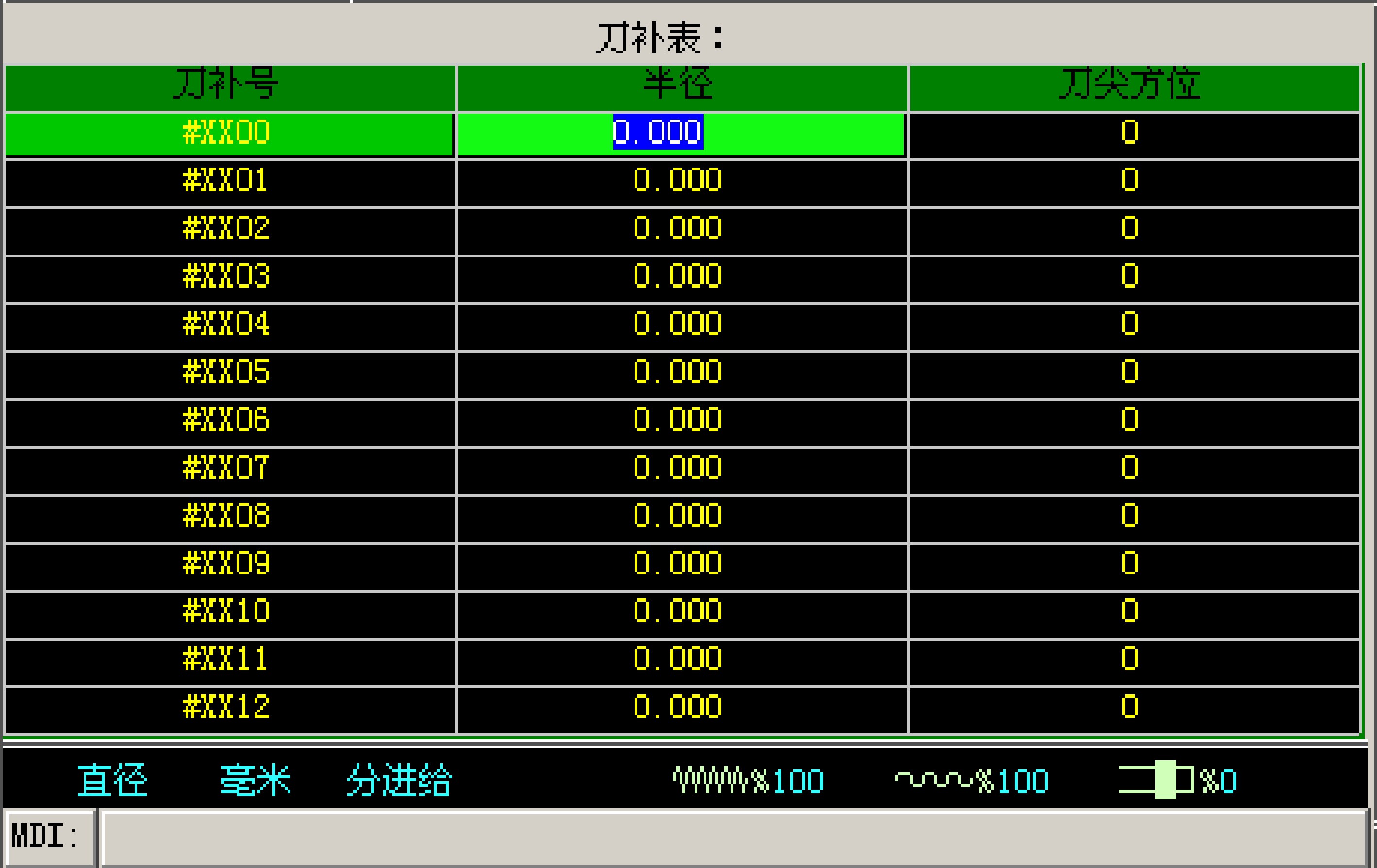Select tool offset row #XX00
This screenshot has width=1377, height=868.
click(230, 135)
